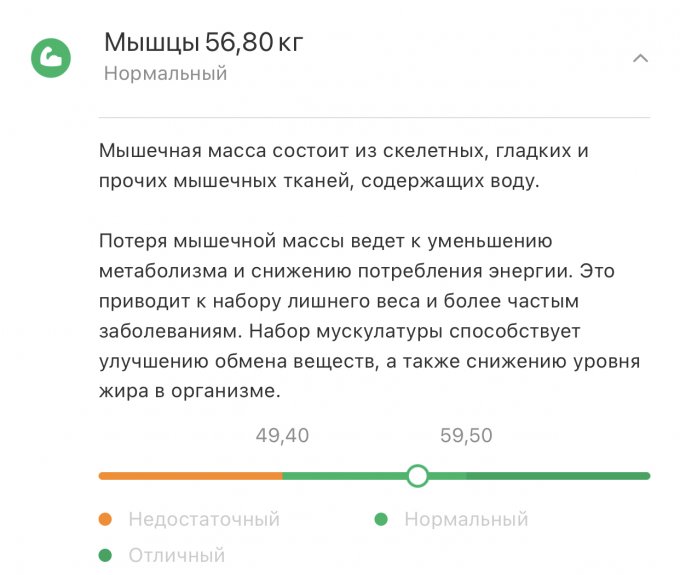Click the paragraph starting Мышечная масса состоит
Image resolution: width=680 pixels, height=575 pixels.
pyautogui.click(x=345, y=166)
